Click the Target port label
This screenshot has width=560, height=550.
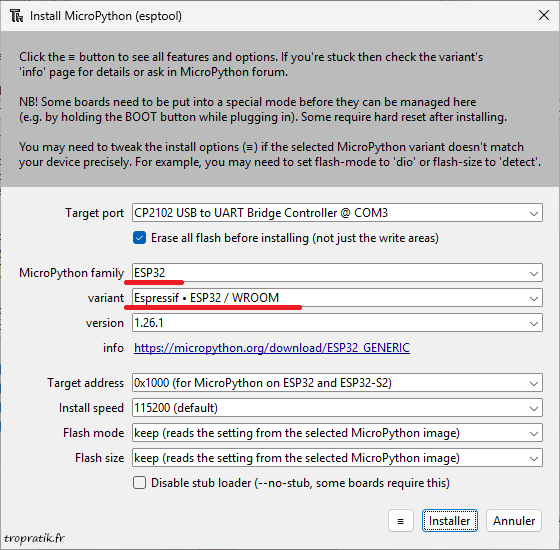click(x=94, y=213)
